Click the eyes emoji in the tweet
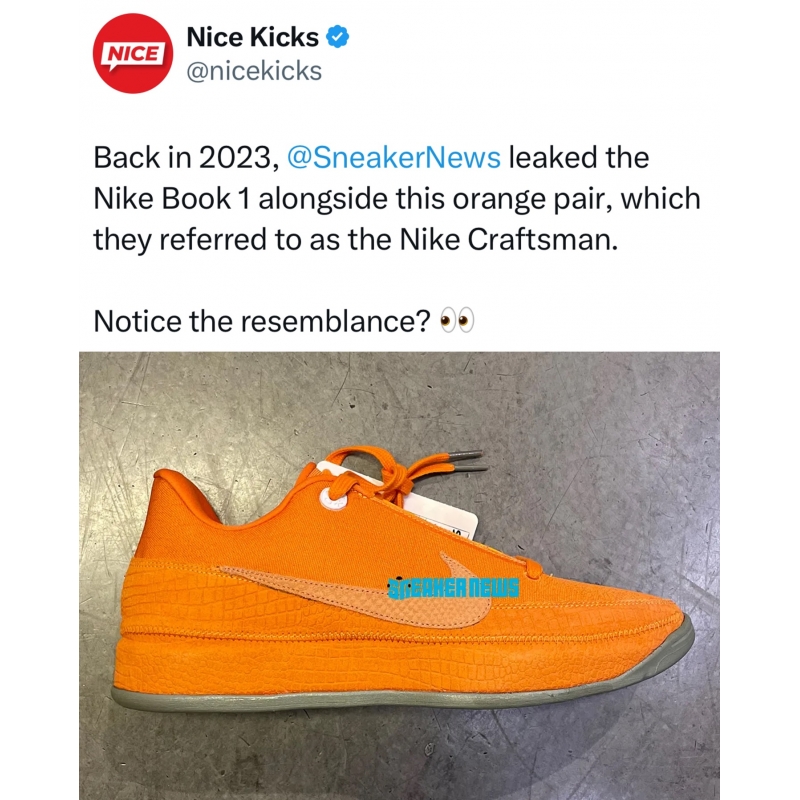 click(x=457, y=321)
